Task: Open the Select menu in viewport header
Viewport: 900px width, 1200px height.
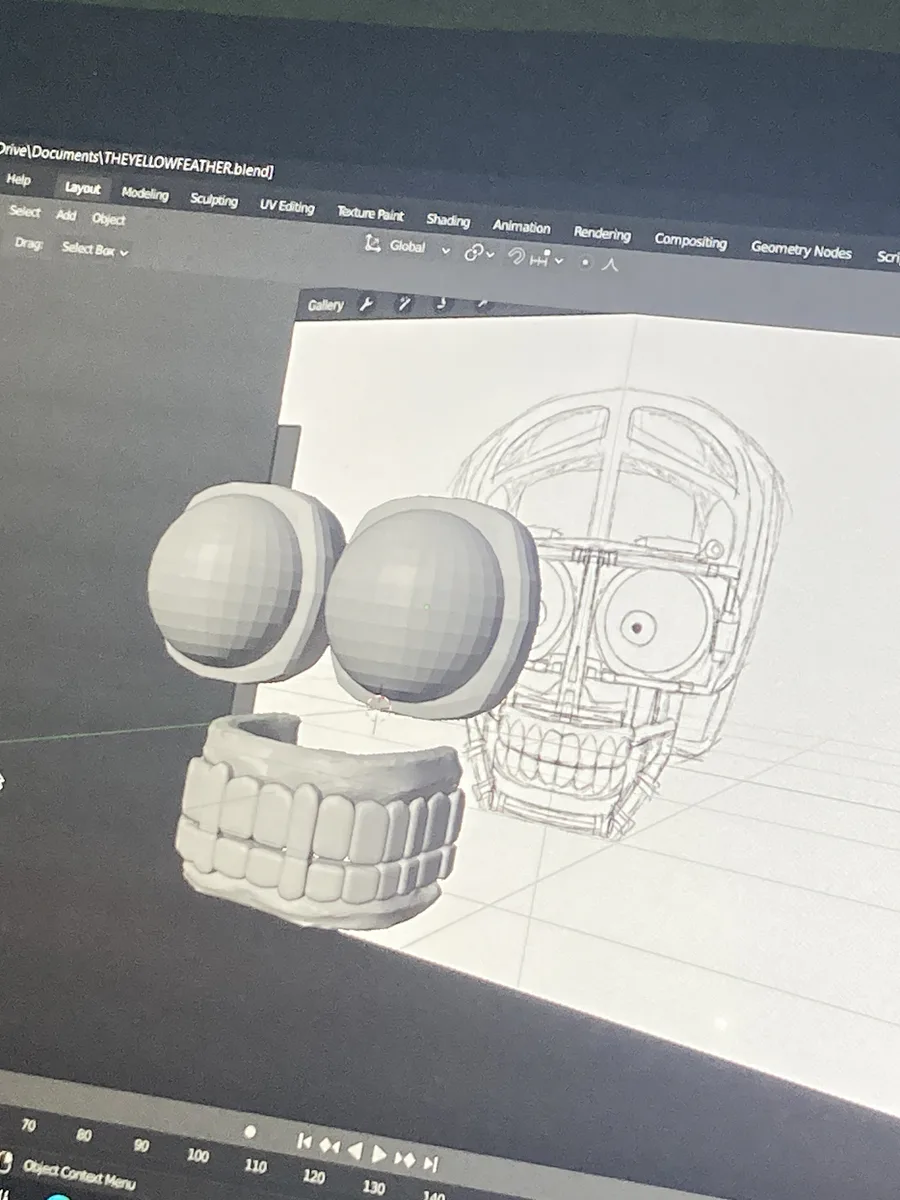Action: point(25,212)
